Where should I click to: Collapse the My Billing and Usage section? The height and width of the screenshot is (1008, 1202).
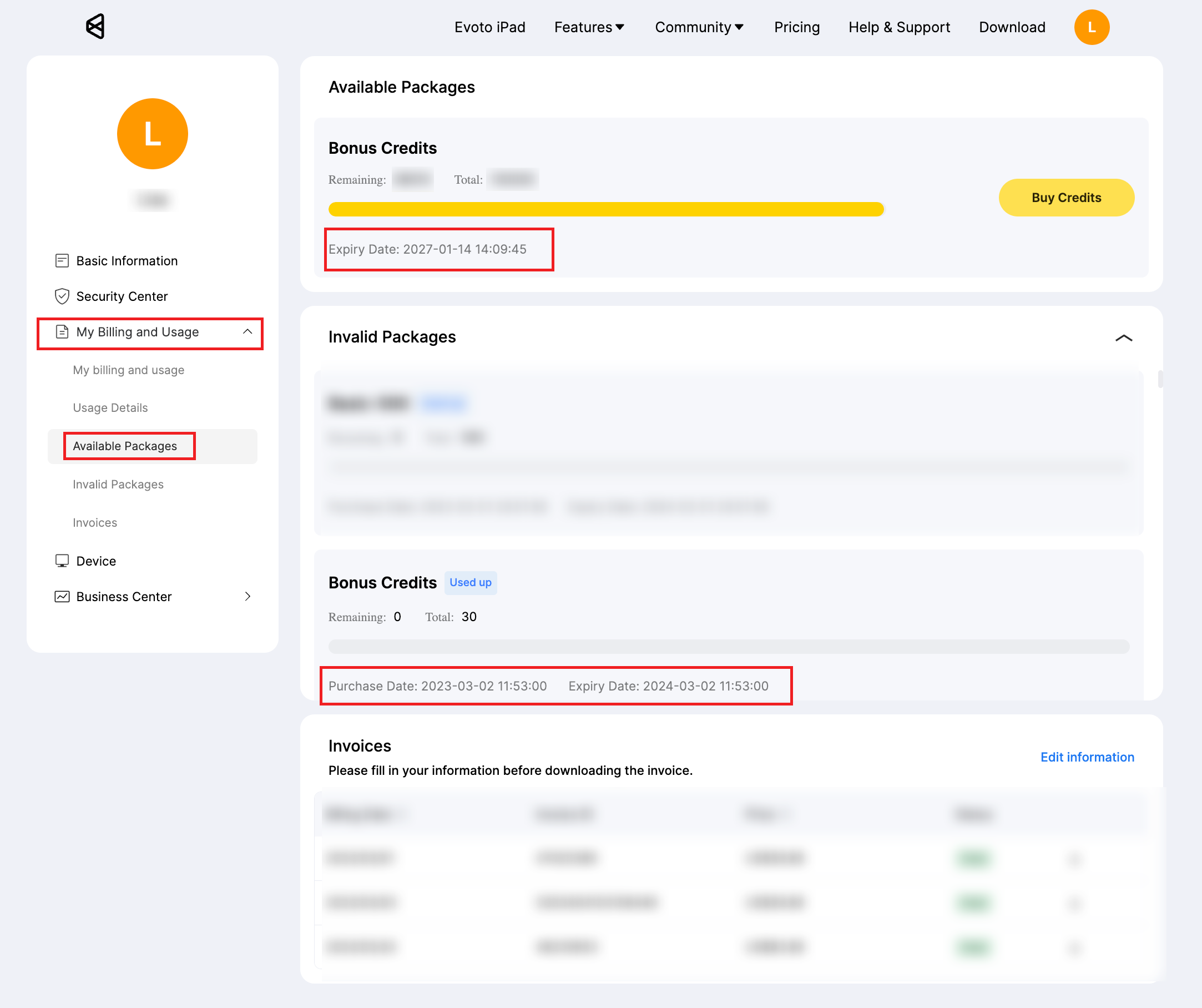(x=248, y=332)
